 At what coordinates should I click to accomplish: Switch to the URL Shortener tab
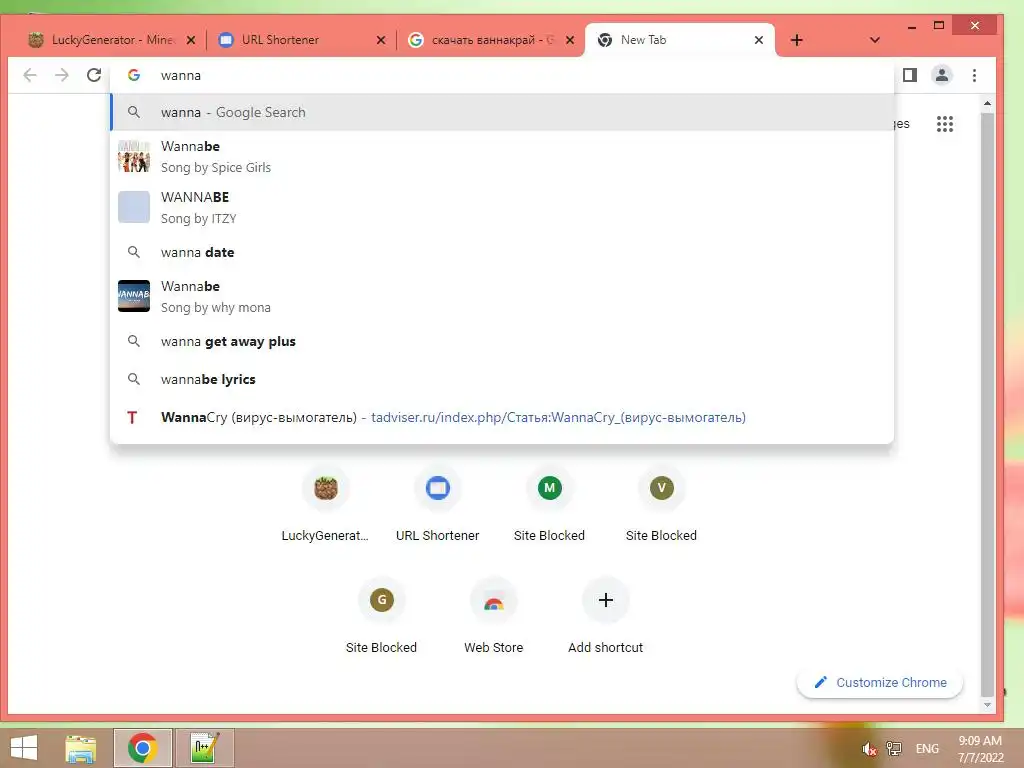click(x=300, y=40)
